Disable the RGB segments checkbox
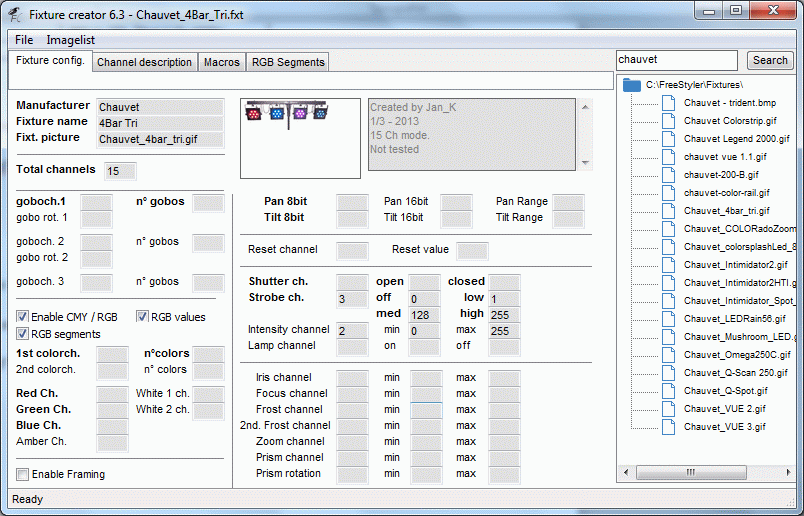This screenshot has width=804, height=516. pos(22,334)
